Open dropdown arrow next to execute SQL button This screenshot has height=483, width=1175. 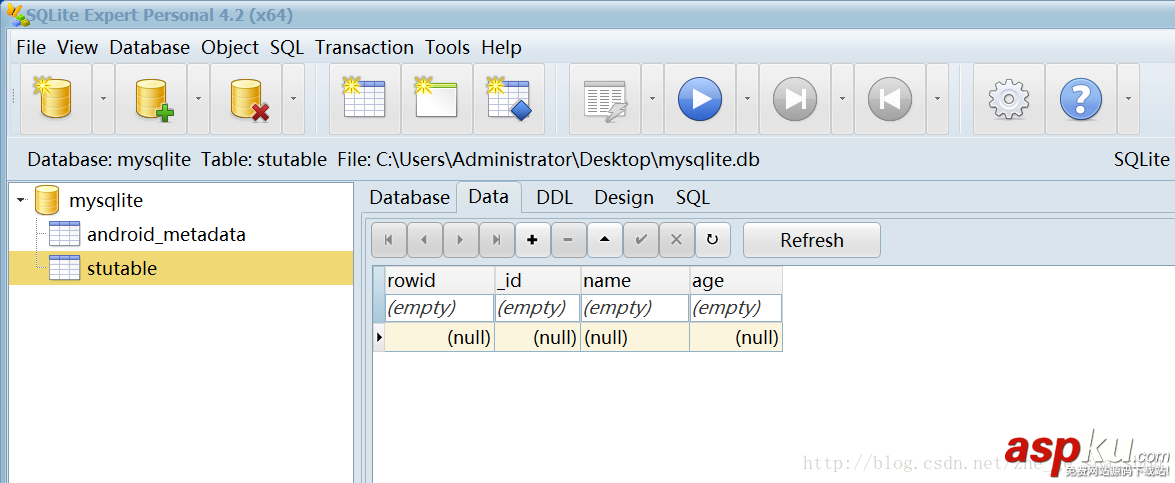pos(747,99)
